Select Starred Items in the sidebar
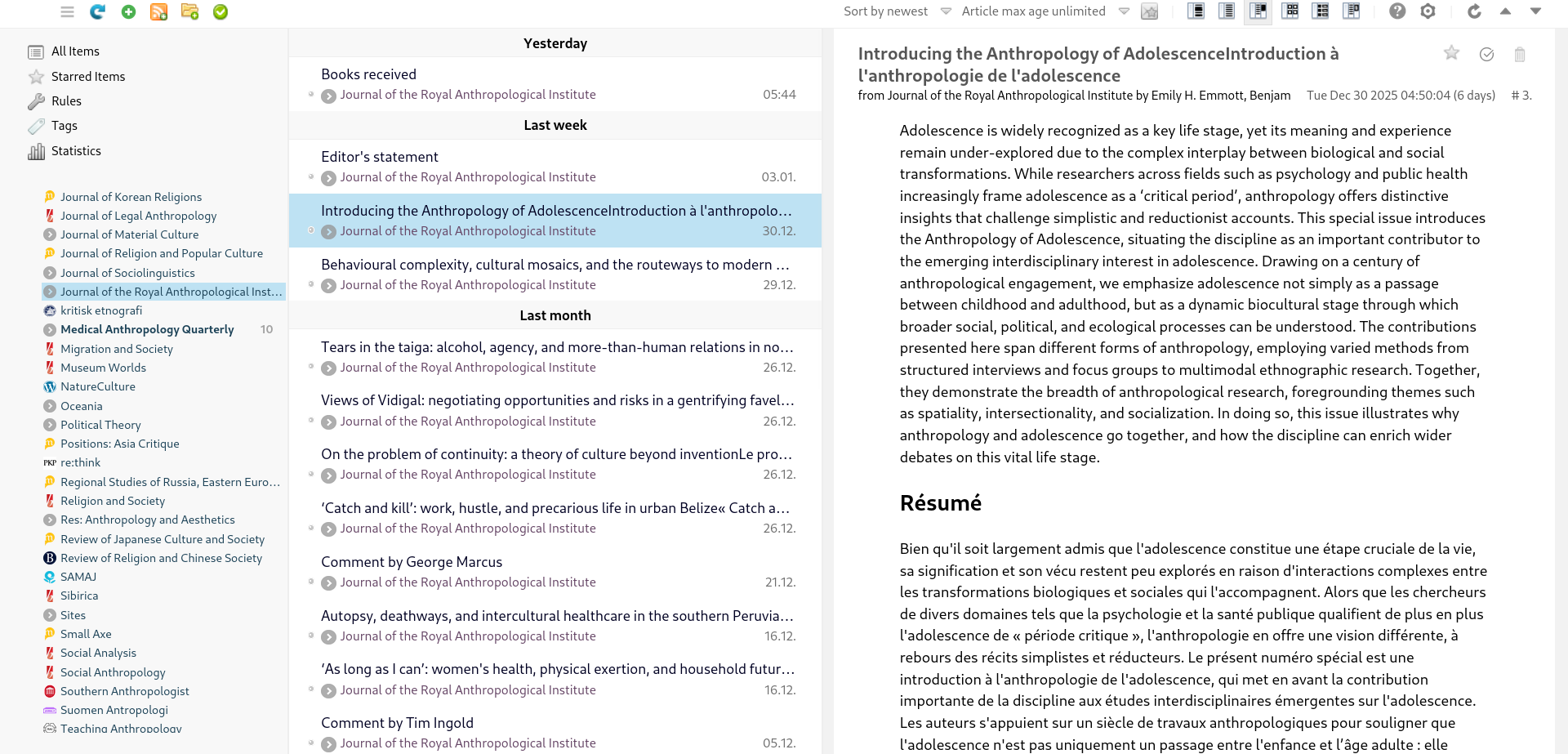Screen dimensions: 1568x754 pos(88,77)
